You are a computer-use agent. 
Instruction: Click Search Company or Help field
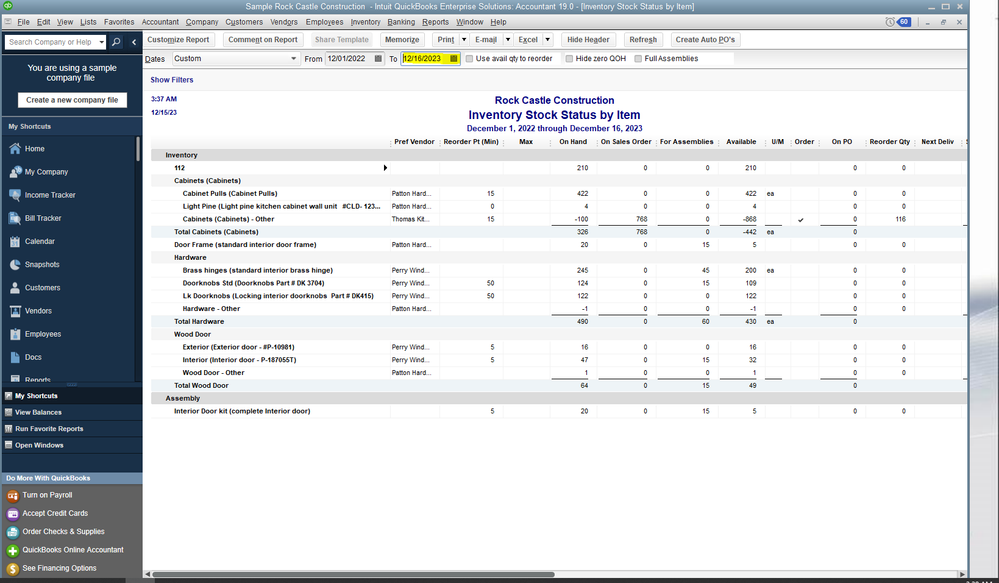(x=51, y=42)
